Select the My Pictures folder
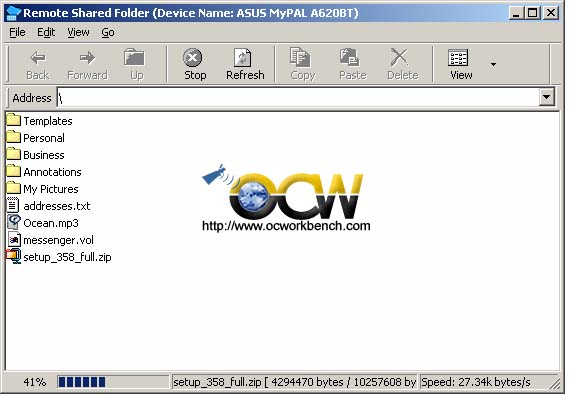The width and height of the screenshot is (571, 397). point(51,189)
